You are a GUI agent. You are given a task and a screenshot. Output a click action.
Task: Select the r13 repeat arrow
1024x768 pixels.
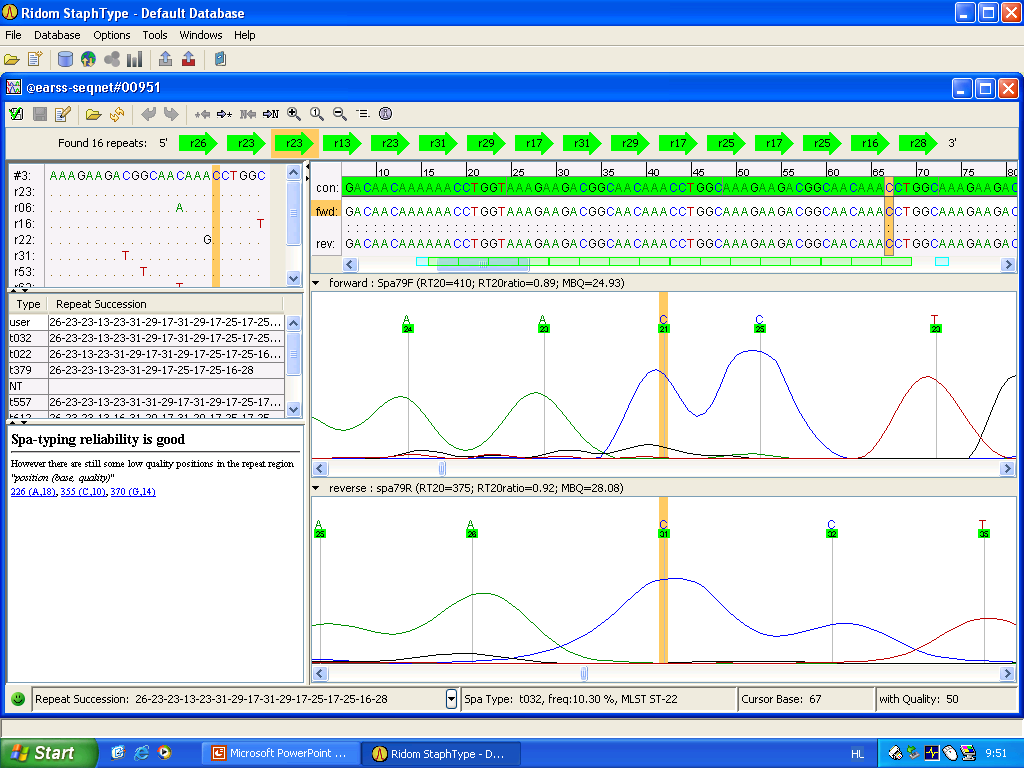coord(342,143)
